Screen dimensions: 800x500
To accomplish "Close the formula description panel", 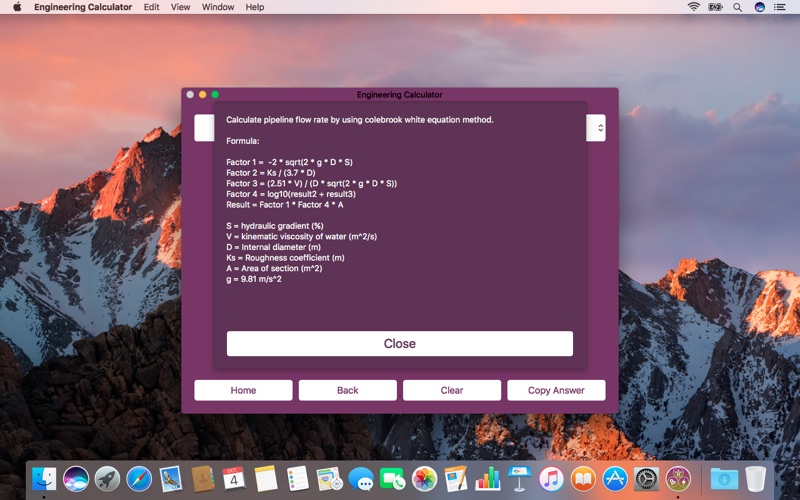I will [x=399, y=343].
